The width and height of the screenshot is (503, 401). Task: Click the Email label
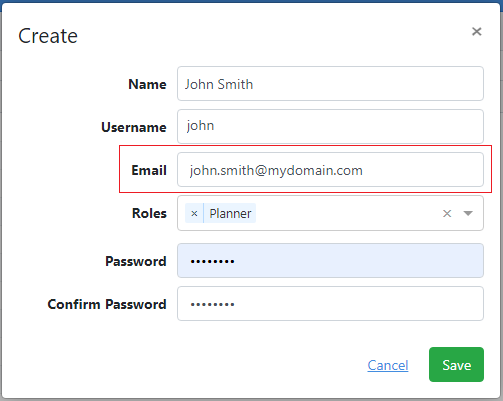(x=149, y=170)
